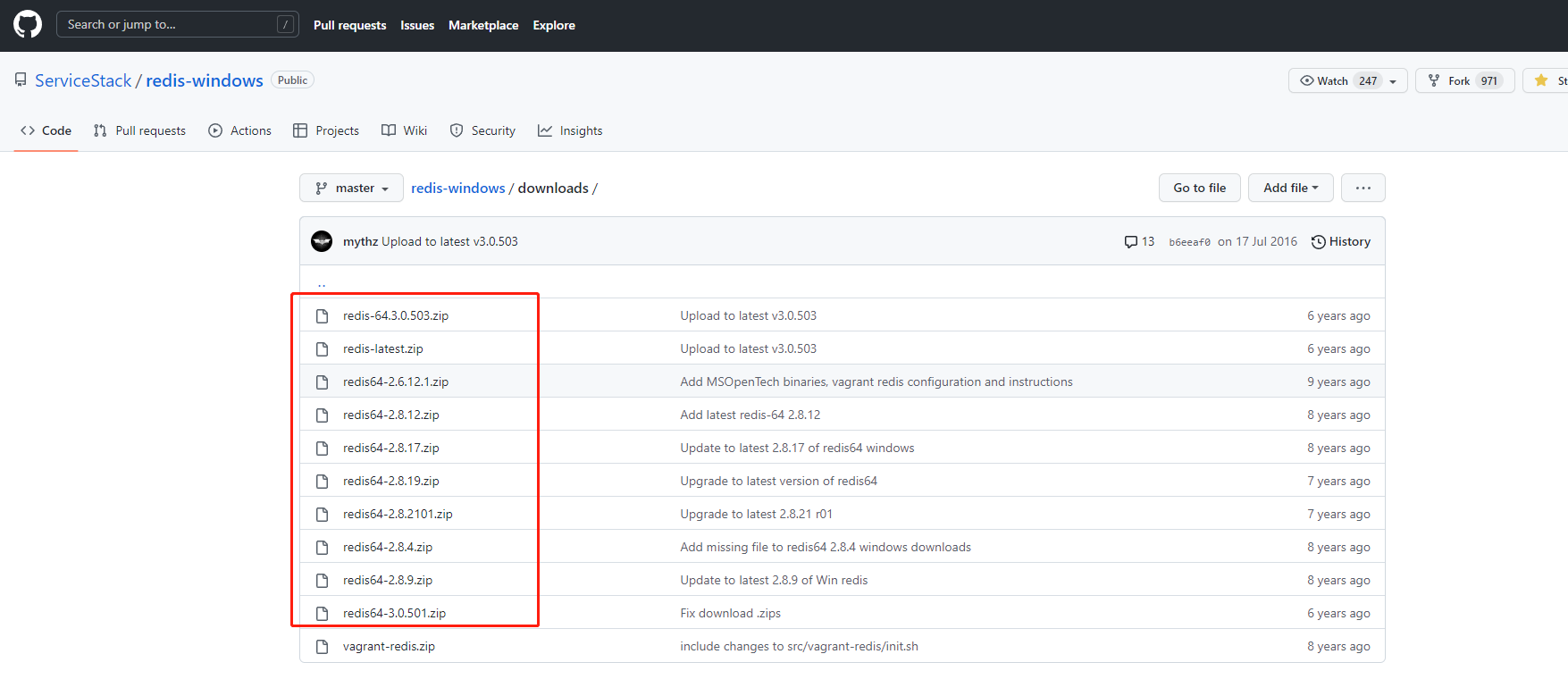Click file icon beside redis64-2.6.12.1.zip
1568x696 pixels.
[322, 382]
